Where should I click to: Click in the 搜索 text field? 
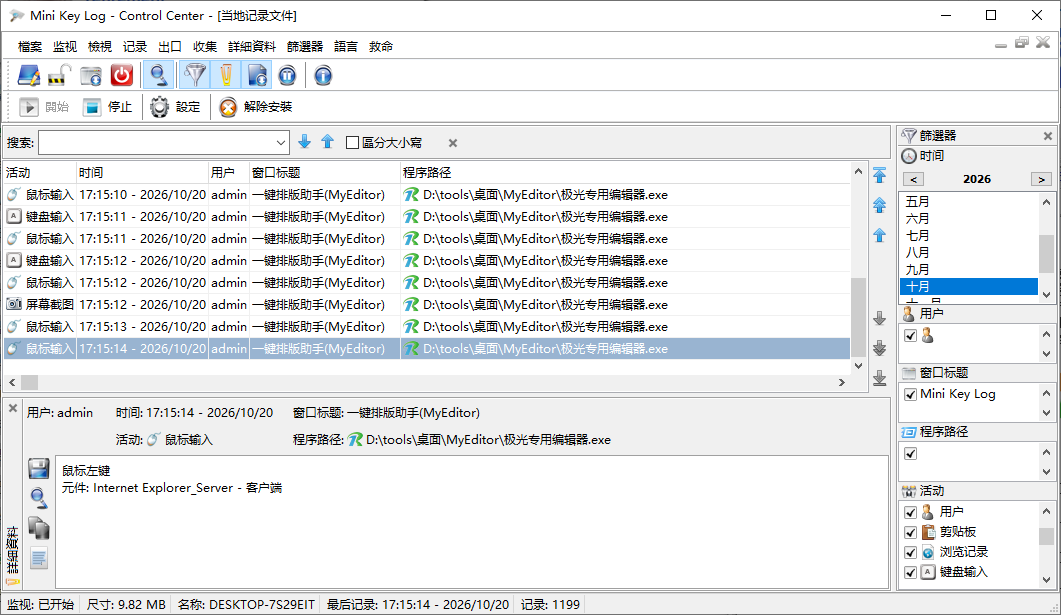click(x=156, y=143)
